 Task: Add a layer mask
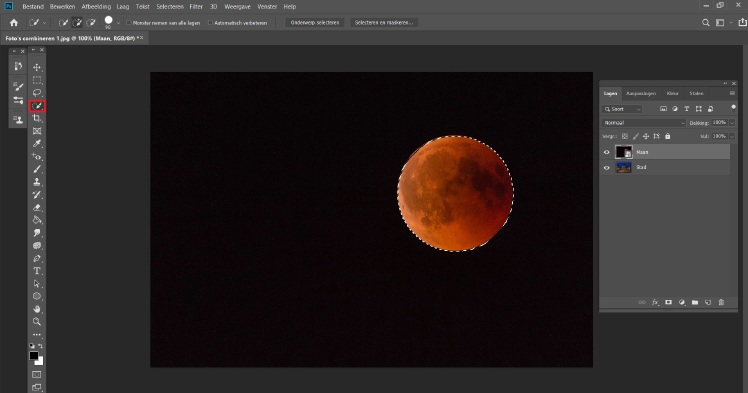(x=668, y=302)
